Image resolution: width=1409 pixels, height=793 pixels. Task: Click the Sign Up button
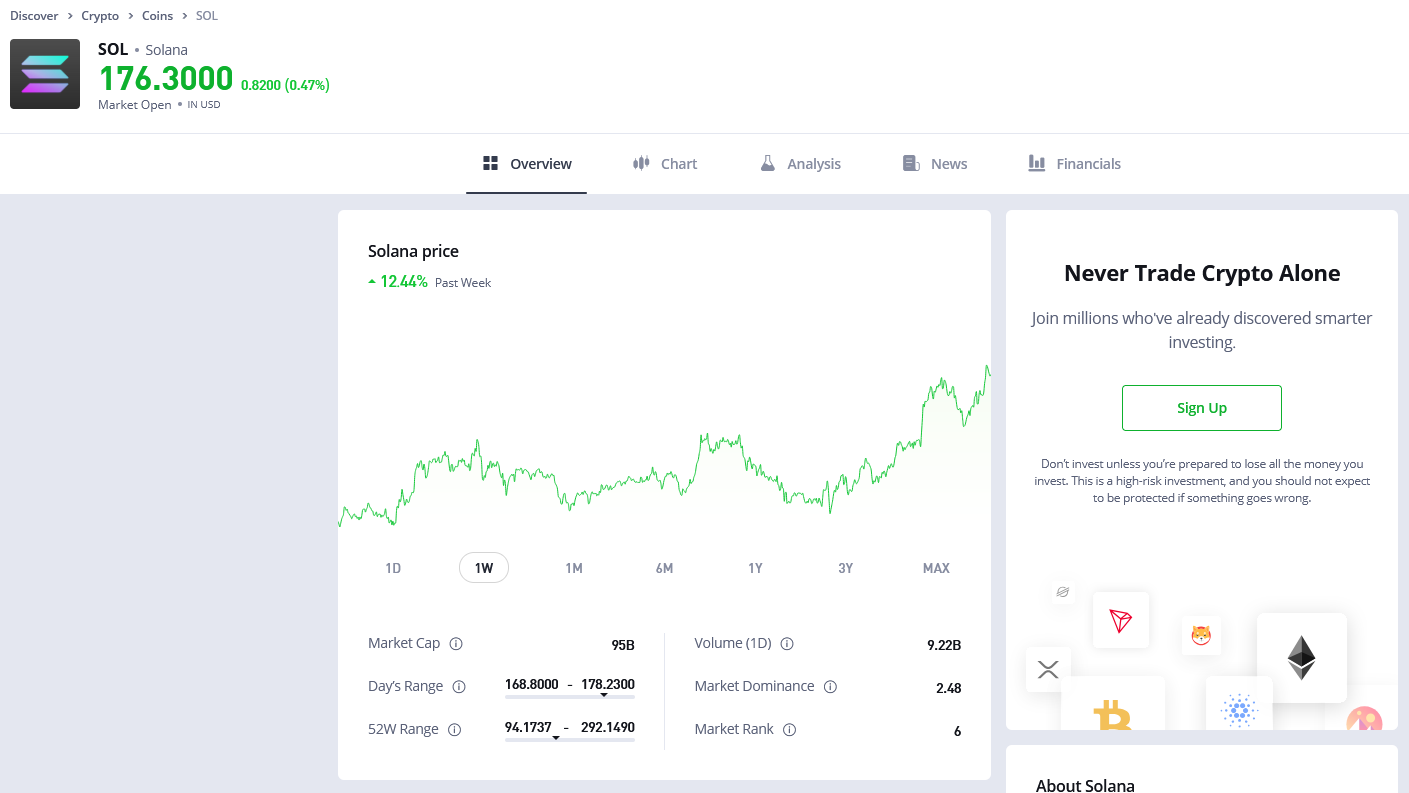(1202, 408)
